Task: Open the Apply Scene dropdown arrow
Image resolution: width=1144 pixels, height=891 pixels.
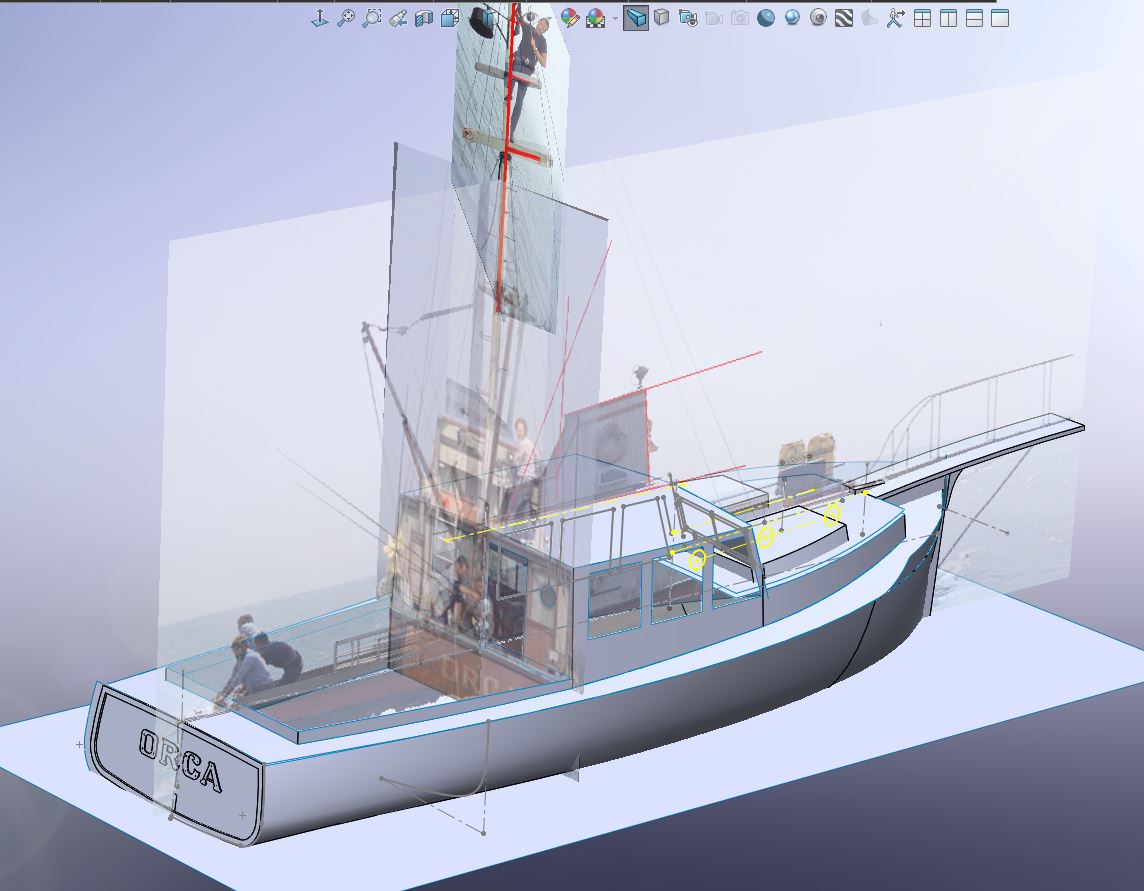Action: click(614, 19)
